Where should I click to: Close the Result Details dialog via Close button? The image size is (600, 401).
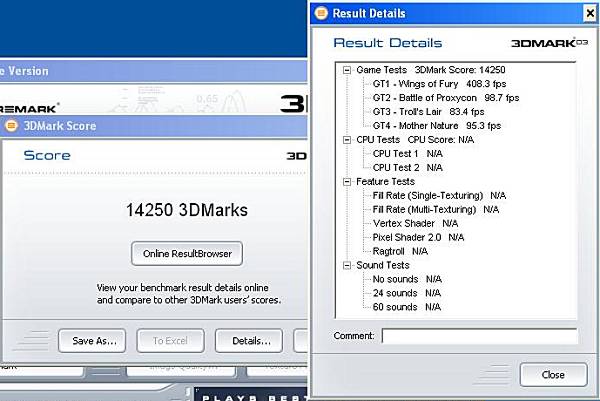coord(553,375)
